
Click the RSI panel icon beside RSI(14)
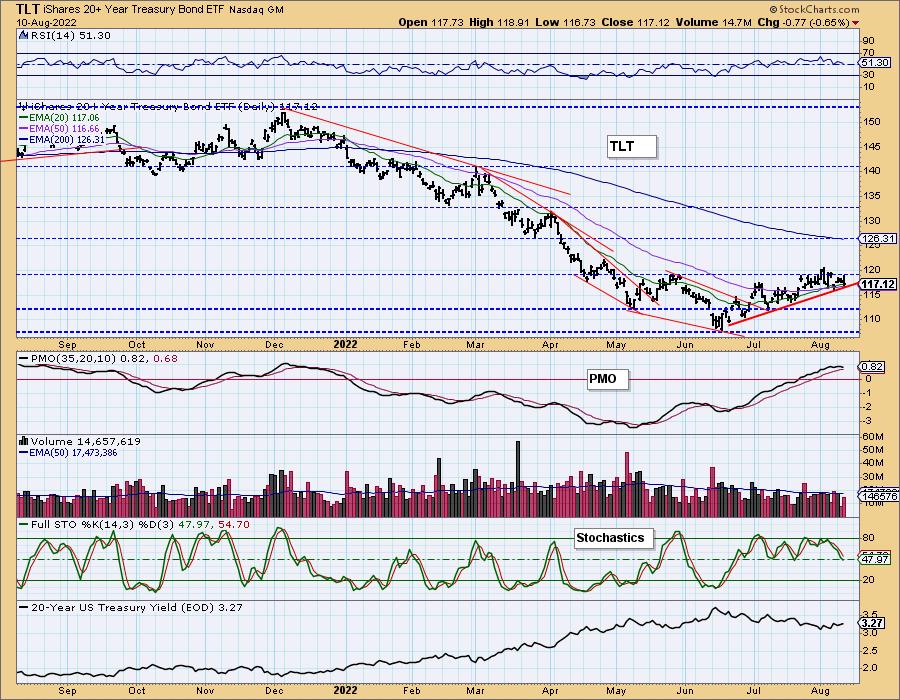[x=24, y=35]
